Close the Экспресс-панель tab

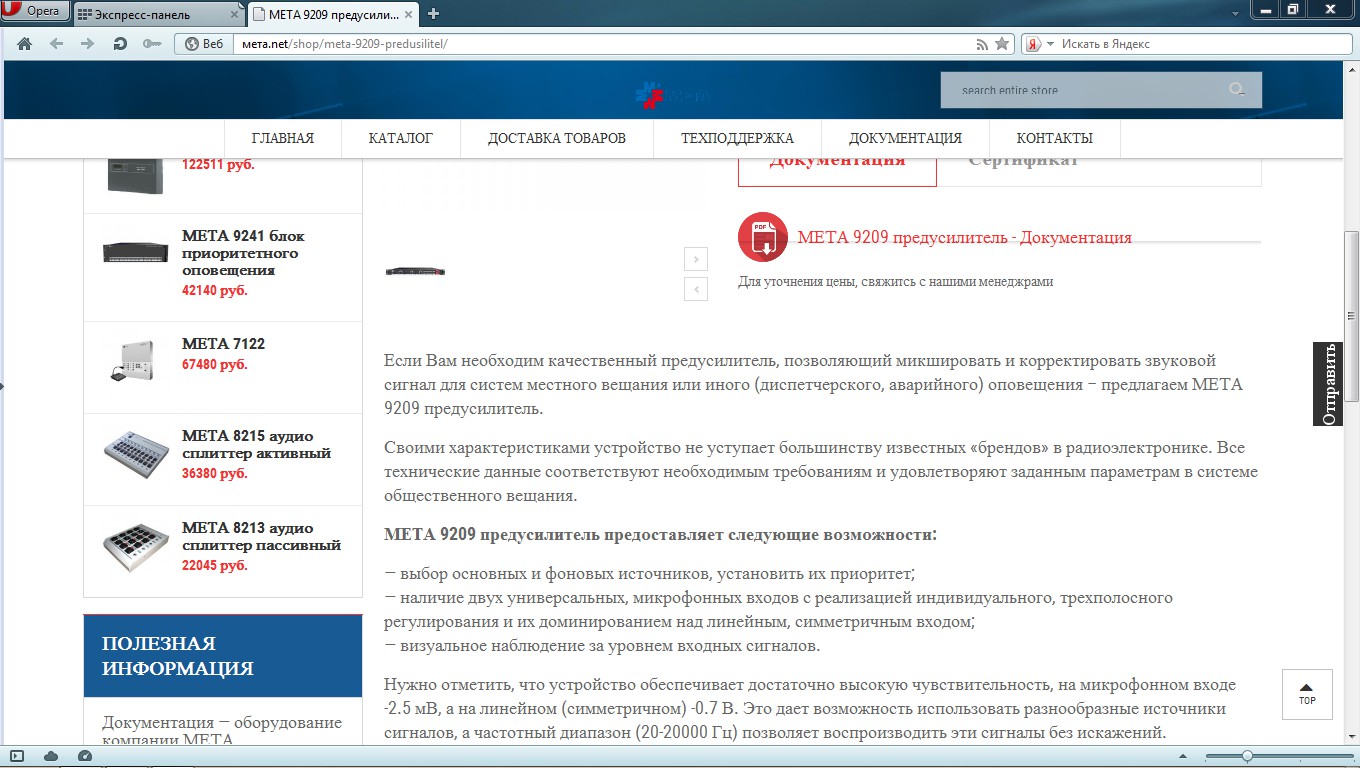233,15
